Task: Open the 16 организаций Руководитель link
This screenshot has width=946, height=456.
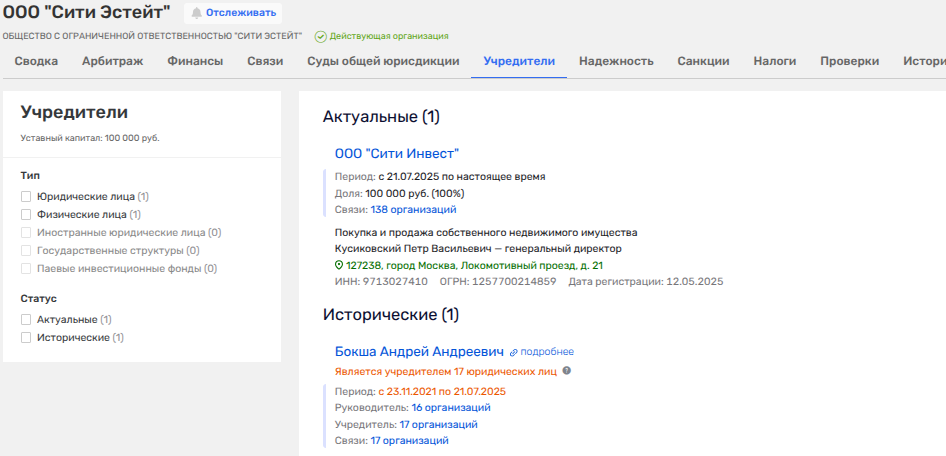Action: (450, 408)
